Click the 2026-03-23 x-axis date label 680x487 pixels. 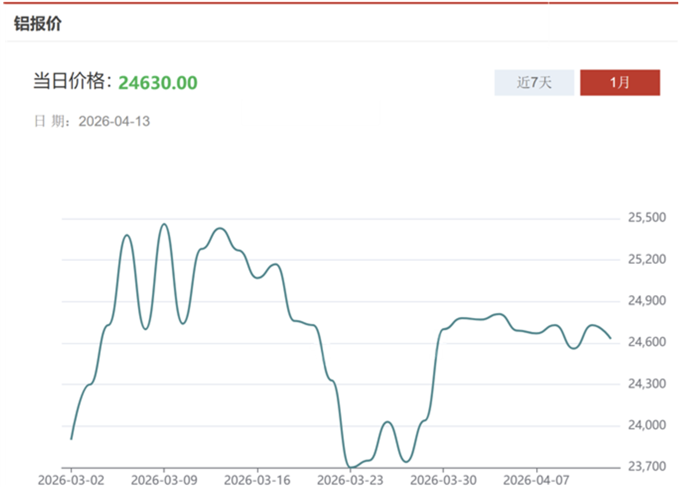coord(351,478)
